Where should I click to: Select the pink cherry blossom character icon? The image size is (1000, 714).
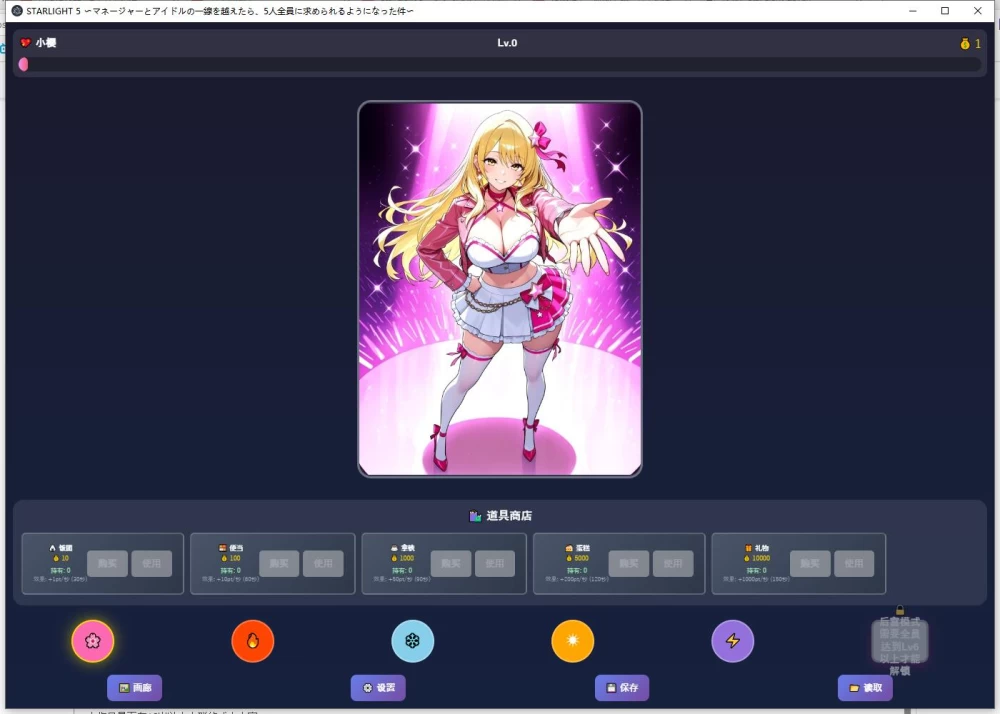coord(92,641)
